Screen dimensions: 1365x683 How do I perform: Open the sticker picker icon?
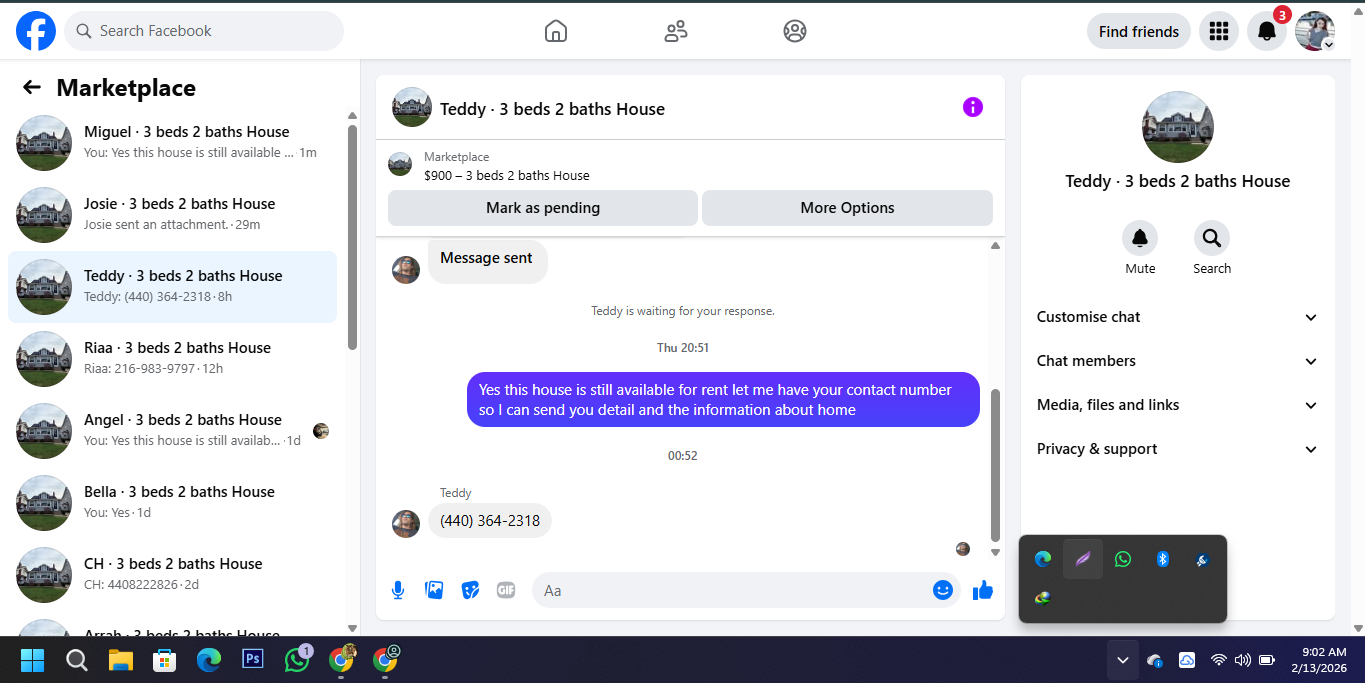point(470,590)
